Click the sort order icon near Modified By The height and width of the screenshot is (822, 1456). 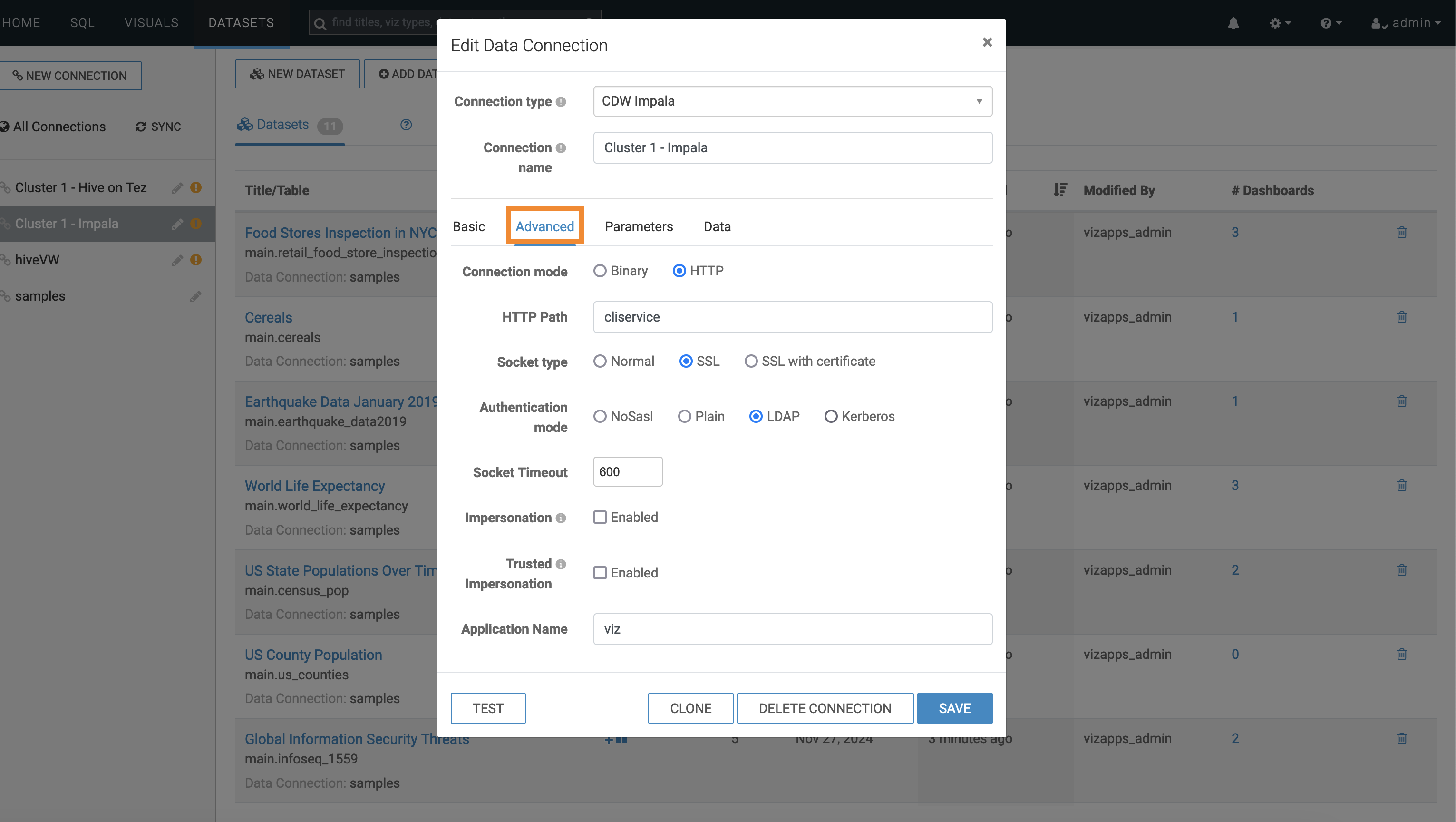1060,190
